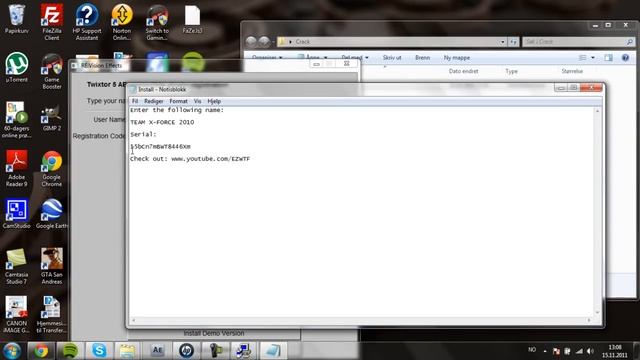Image resolution: width=640 pixels, height=360 pixels.
Task: Switch to Notepad taskbar button
Action: coord(273,351)
